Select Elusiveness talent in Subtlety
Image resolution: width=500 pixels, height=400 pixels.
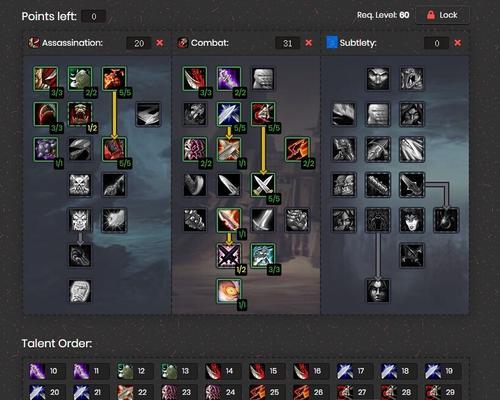[378, 114]
